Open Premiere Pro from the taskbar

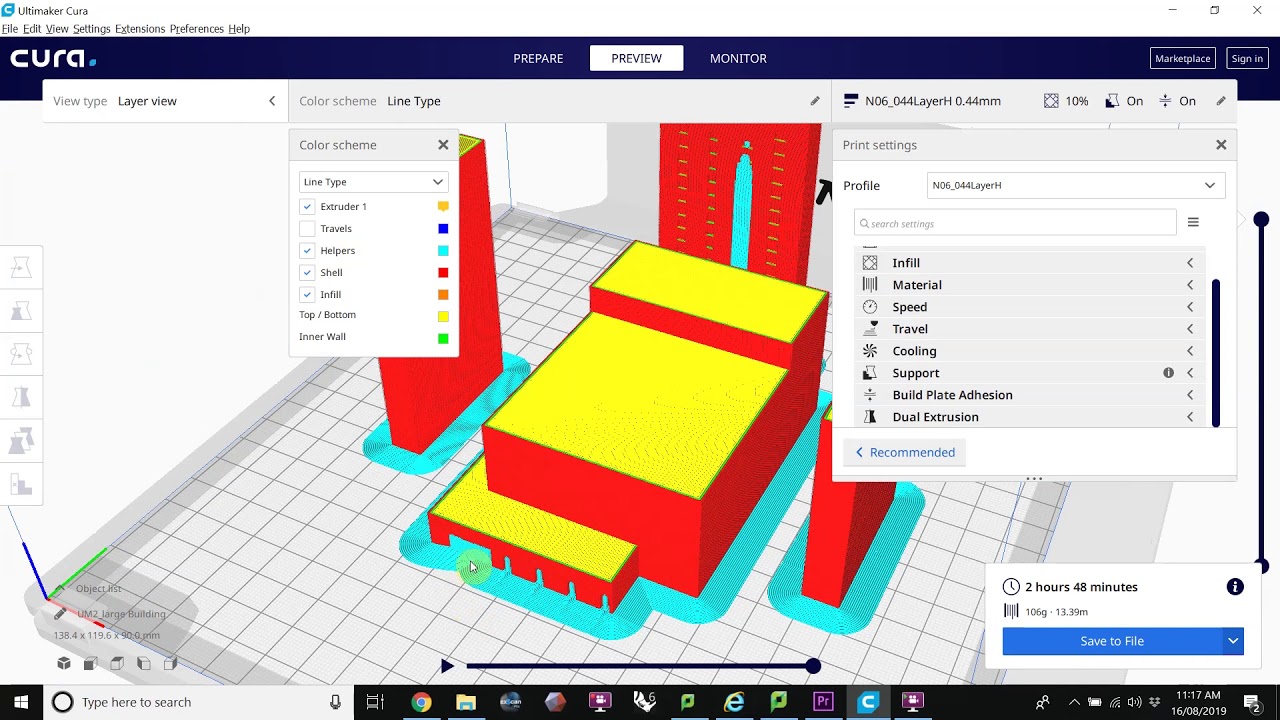click(x=823, y=702)
